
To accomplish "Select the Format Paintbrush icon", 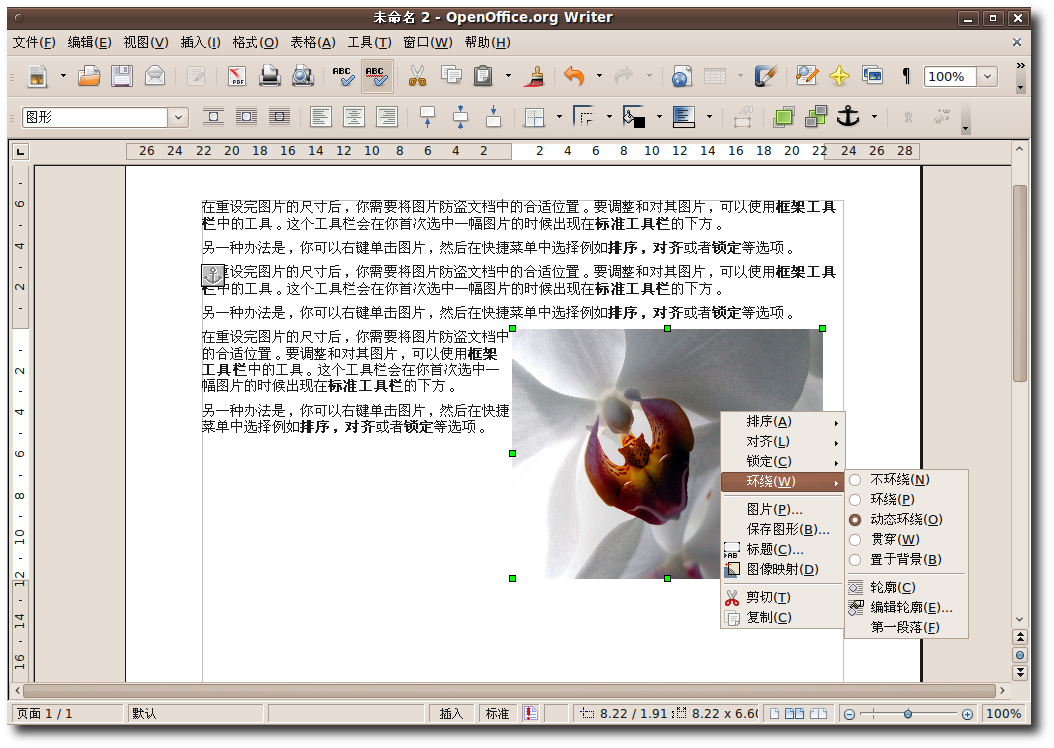I will tap(536, 76).
